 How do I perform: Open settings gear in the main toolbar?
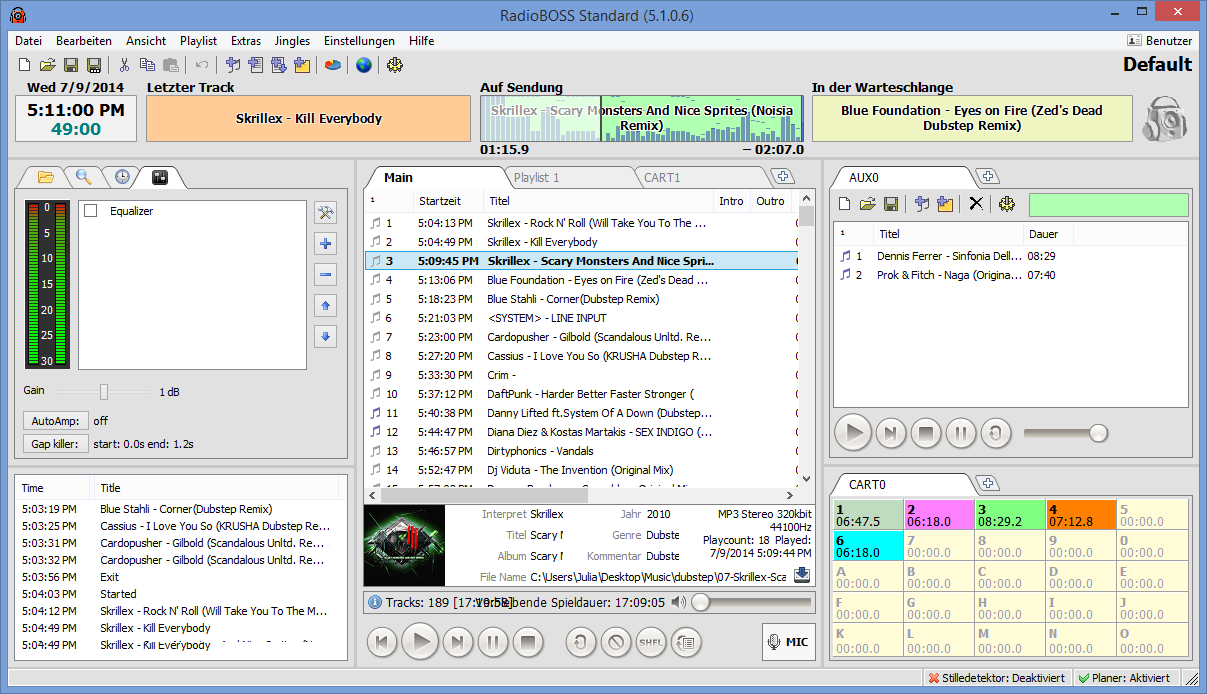[x=394, y=65]
